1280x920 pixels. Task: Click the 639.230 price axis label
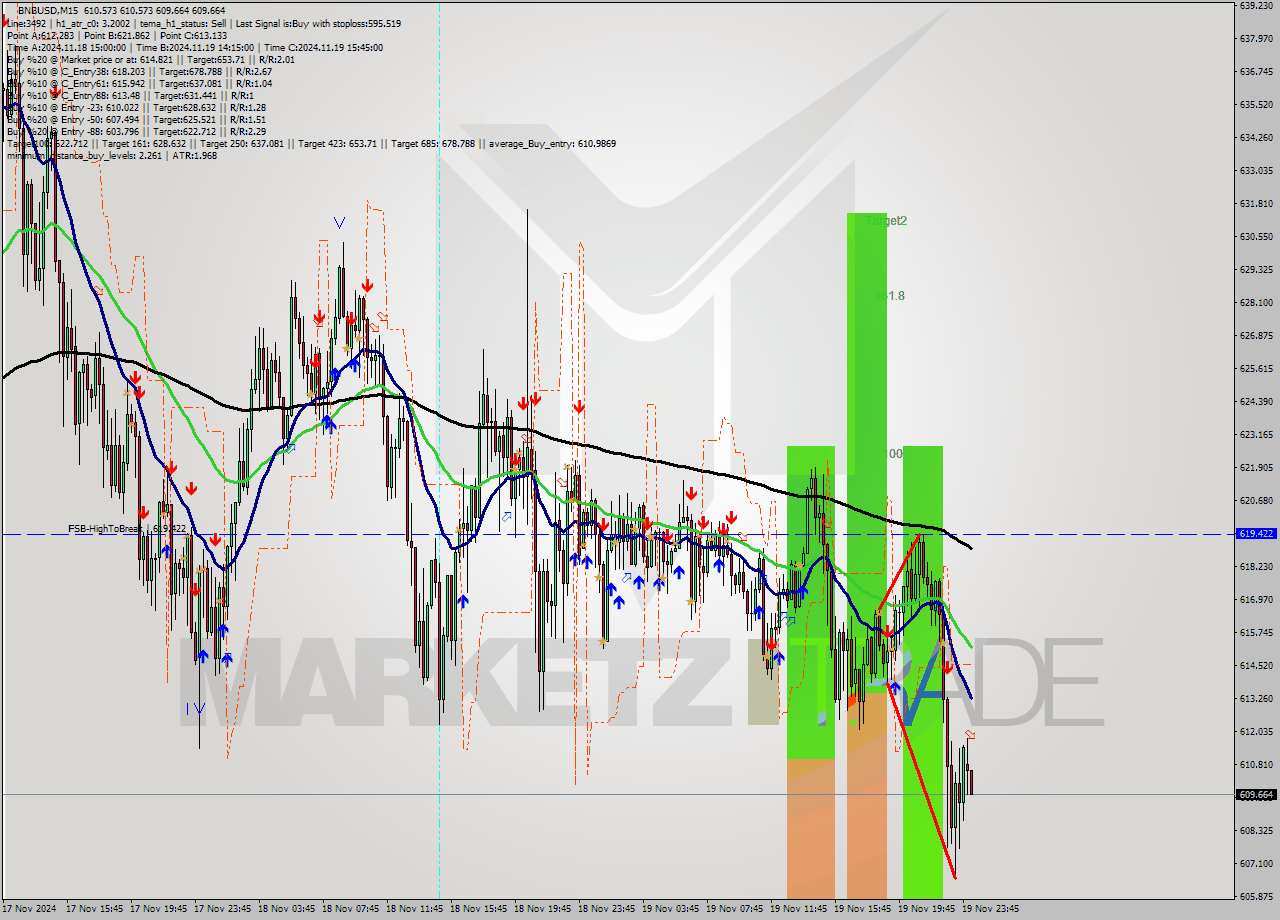(1256, 5)
